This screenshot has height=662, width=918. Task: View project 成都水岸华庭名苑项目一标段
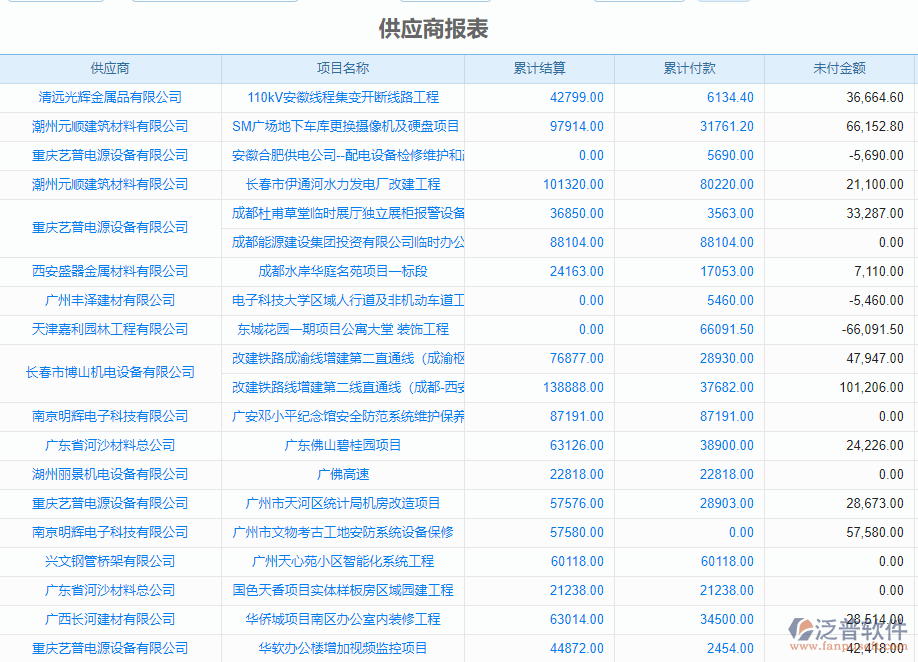coord(342,271)
